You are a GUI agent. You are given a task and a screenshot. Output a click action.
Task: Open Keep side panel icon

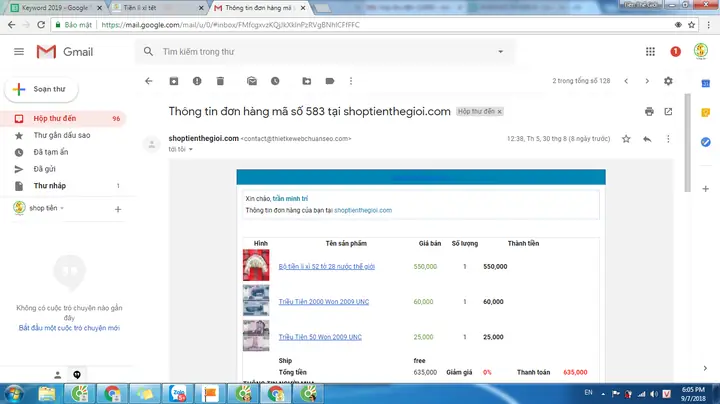coord(706,112)
